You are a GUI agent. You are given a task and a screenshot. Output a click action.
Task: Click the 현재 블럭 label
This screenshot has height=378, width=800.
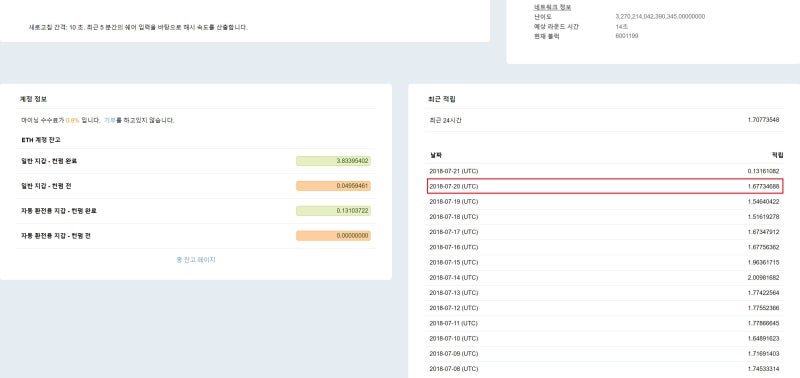(546, 36)
